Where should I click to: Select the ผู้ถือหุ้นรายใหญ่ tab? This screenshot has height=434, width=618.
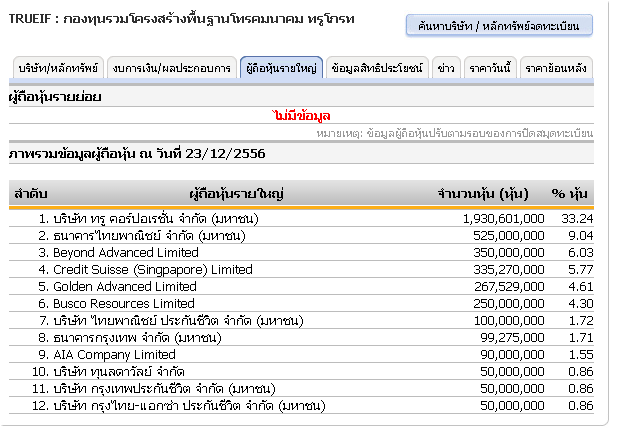[x=281, y=68]
